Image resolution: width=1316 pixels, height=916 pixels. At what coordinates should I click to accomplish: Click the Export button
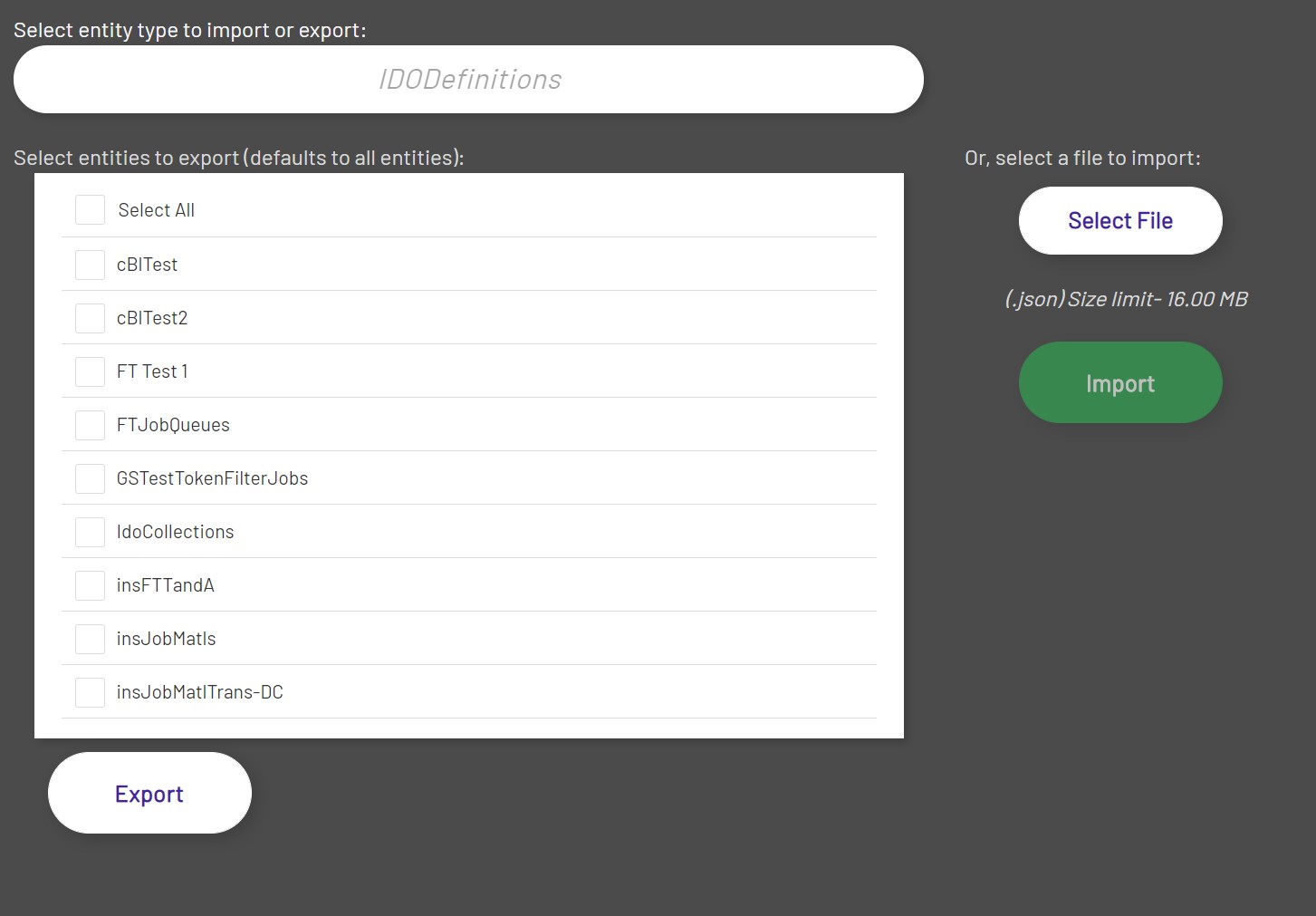[149, 794]
